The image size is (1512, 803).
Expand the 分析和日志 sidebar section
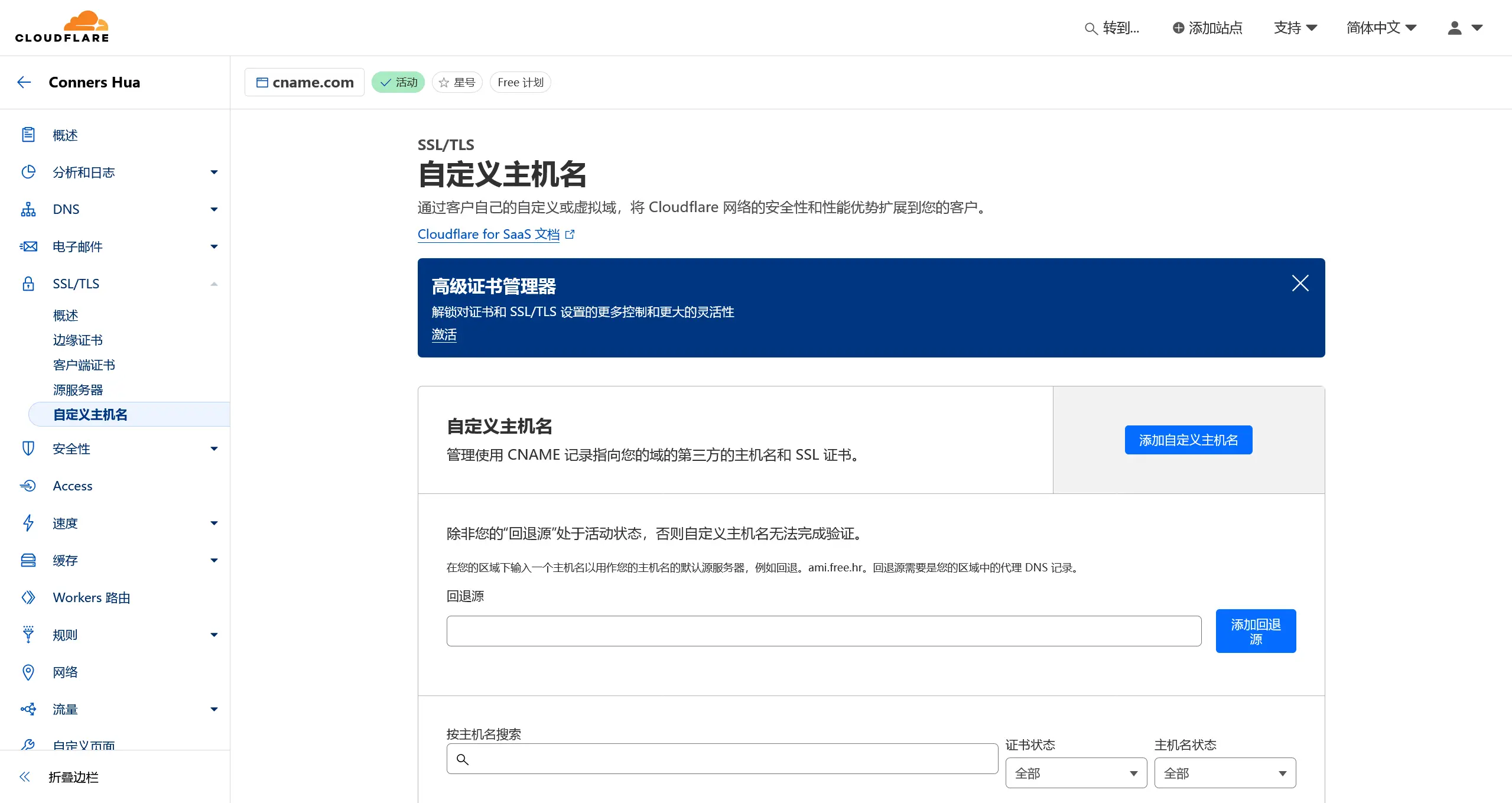214,172
